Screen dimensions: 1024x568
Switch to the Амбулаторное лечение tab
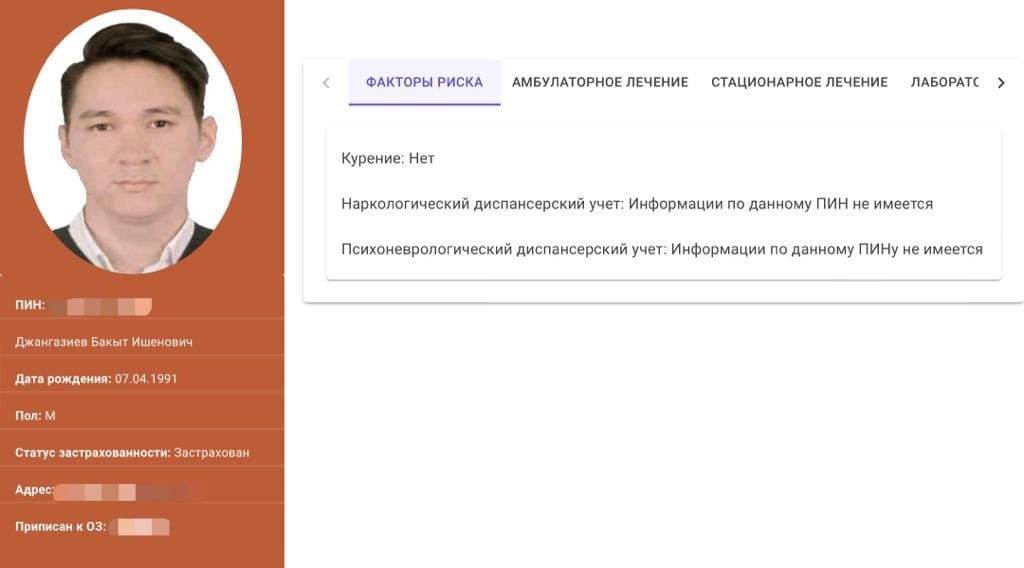(600, 82)
